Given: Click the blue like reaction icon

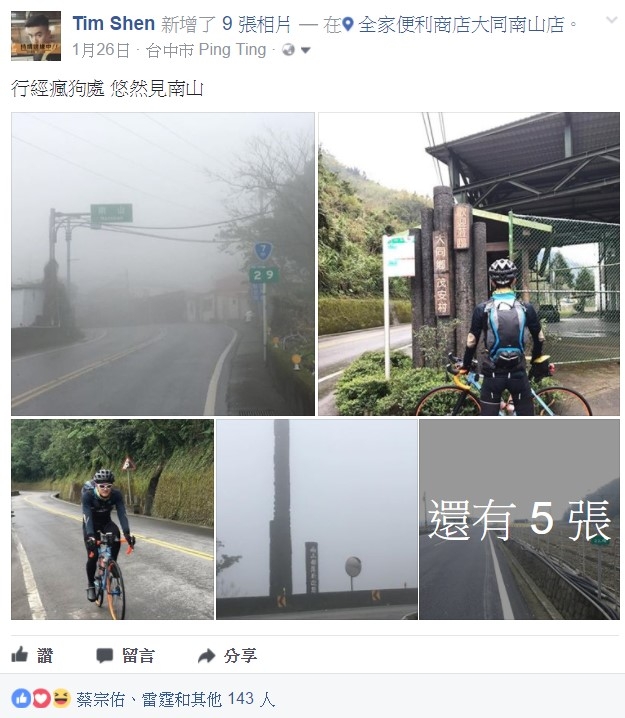Looking at the screenshot, I should (x=21, y=699).
